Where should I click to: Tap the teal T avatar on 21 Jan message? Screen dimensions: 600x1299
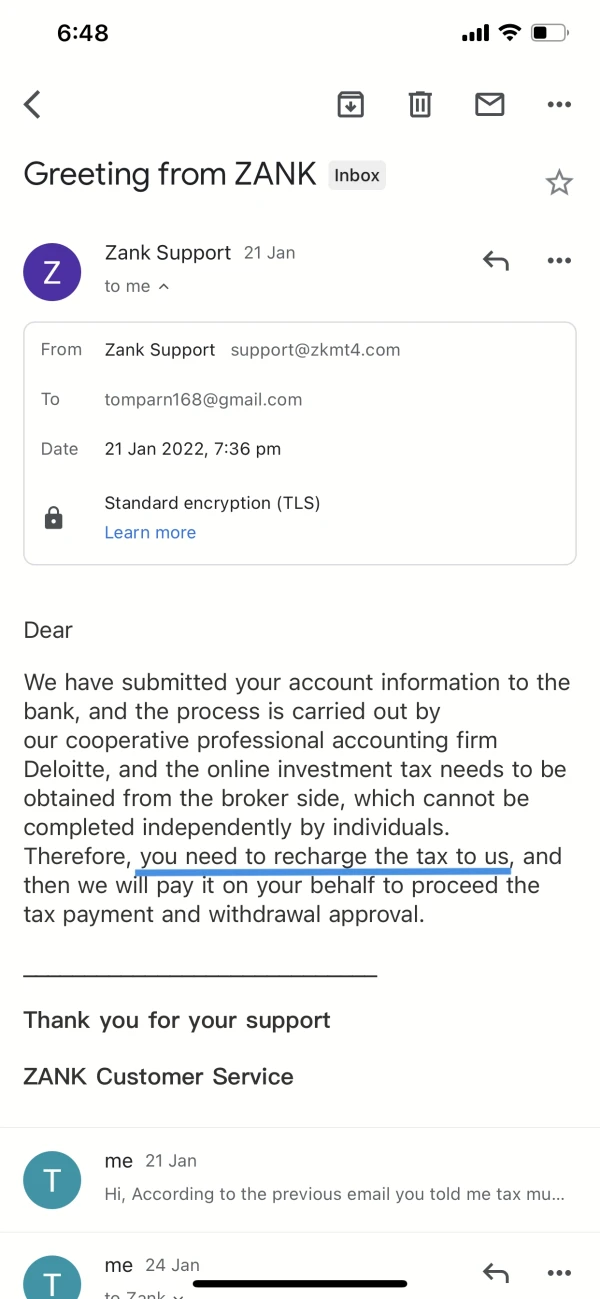pyautogui.click(x=52, y=1181)
